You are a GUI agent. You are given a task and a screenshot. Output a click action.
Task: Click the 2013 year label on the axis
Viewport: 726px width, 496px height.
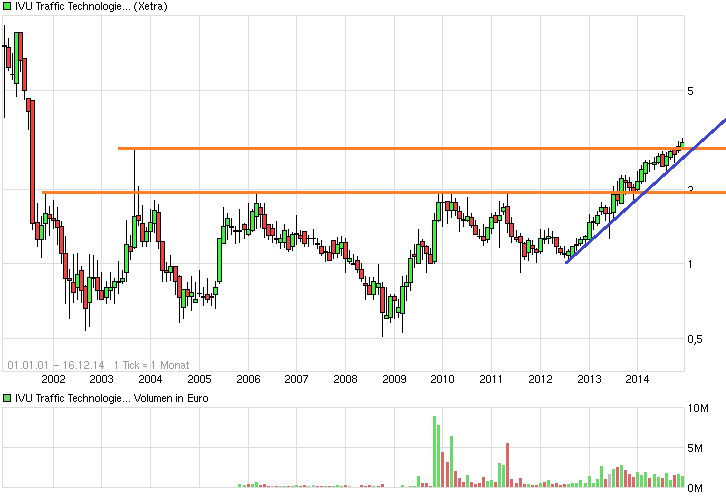tap(589, 379)
